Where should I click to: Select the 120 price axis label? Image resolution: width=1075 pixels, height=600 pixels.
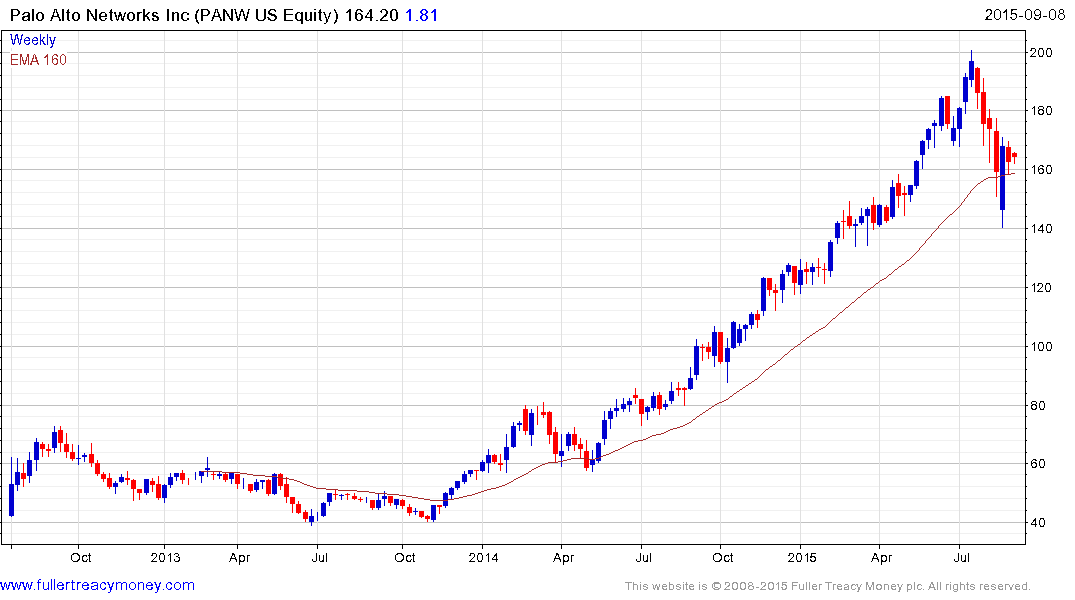click(x=1041, y=287)
